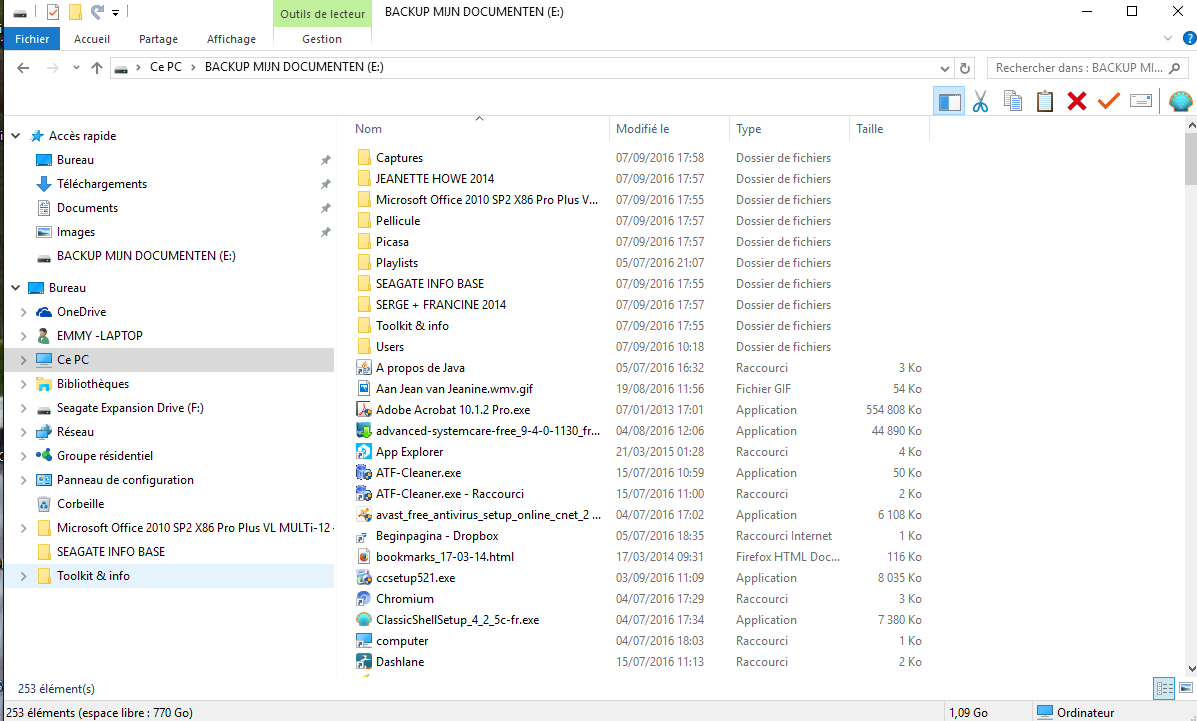The image size is (1197, 721).
Task: Click the vertical scrollbar of file list
Action: [x=1190, y=397]
